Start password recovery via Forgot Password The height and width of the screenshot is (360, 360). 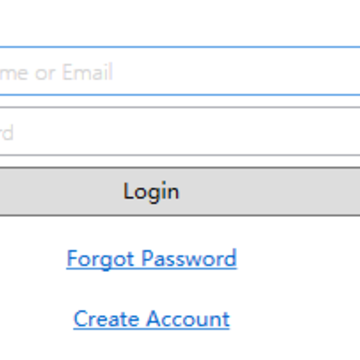(152, 259)
